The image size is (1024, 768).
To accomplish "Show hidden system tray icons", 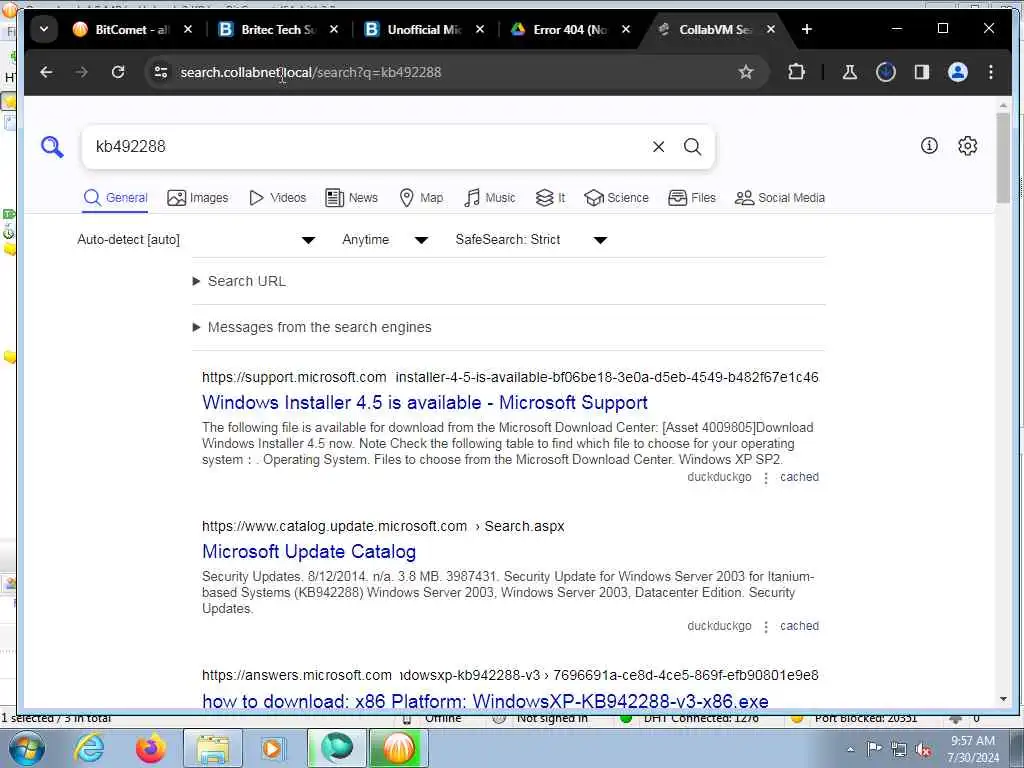I will 850,749.
